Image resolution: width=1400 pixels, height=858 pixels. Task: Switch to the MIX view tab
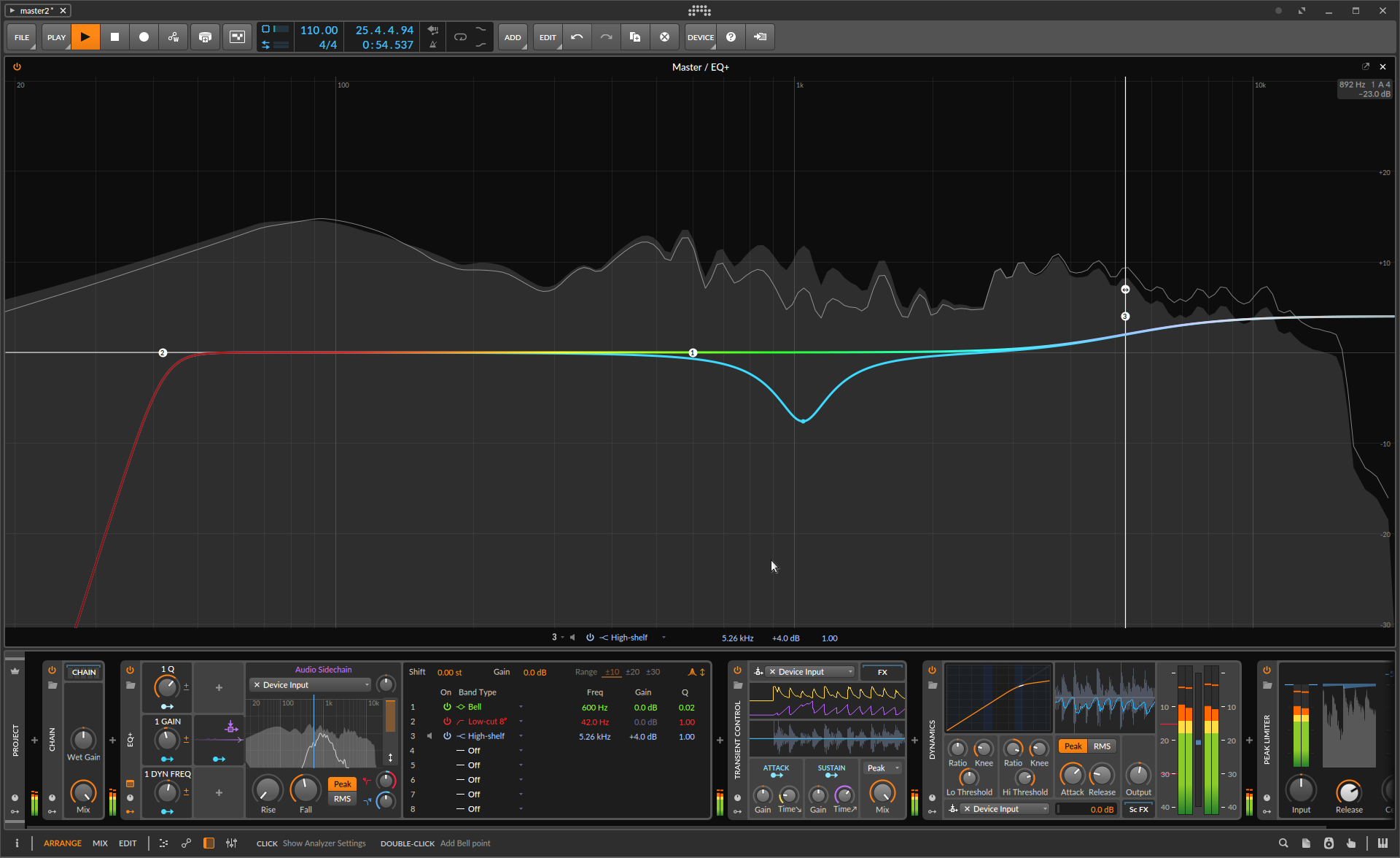tap(100, 843)
